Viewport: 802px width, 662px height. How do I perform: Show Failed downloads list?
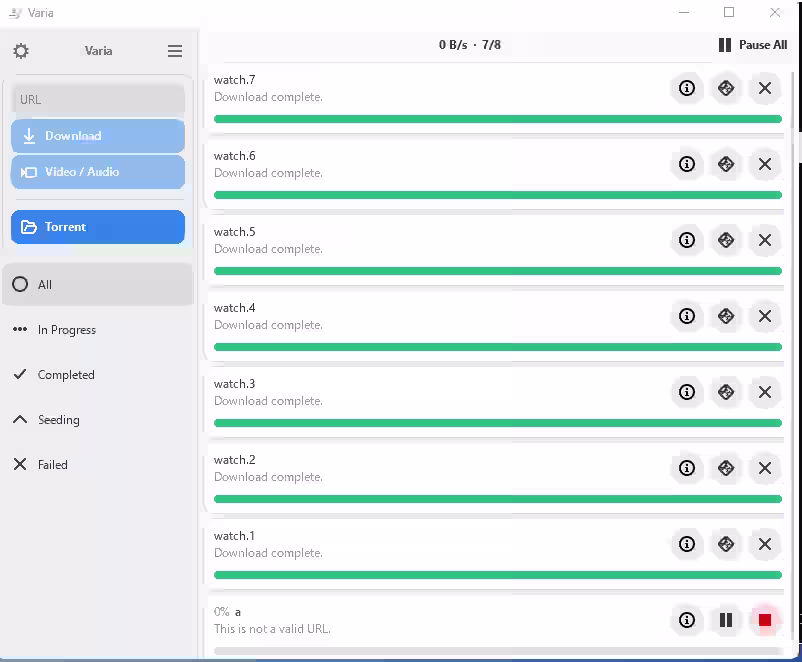coord(98,465)
